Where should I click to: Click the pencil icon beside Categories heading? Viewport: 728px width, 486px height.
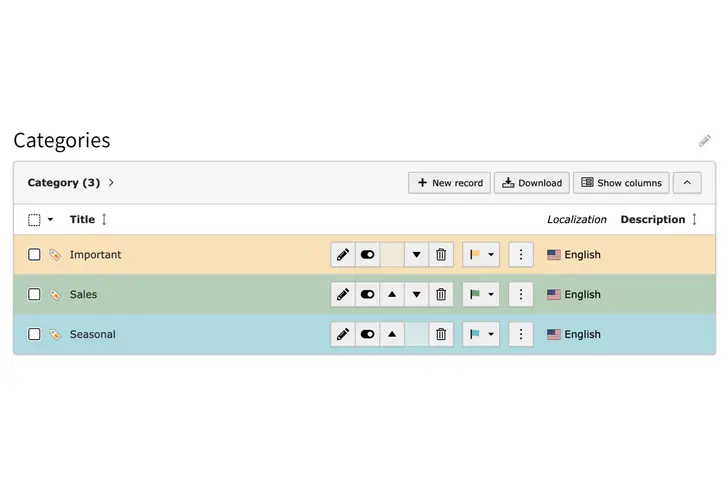[x=705, y=141]
